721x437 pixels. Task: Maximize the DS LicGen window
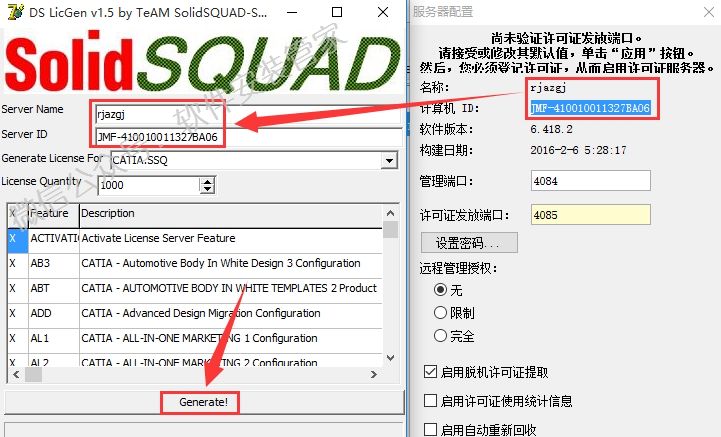[337, 12]
